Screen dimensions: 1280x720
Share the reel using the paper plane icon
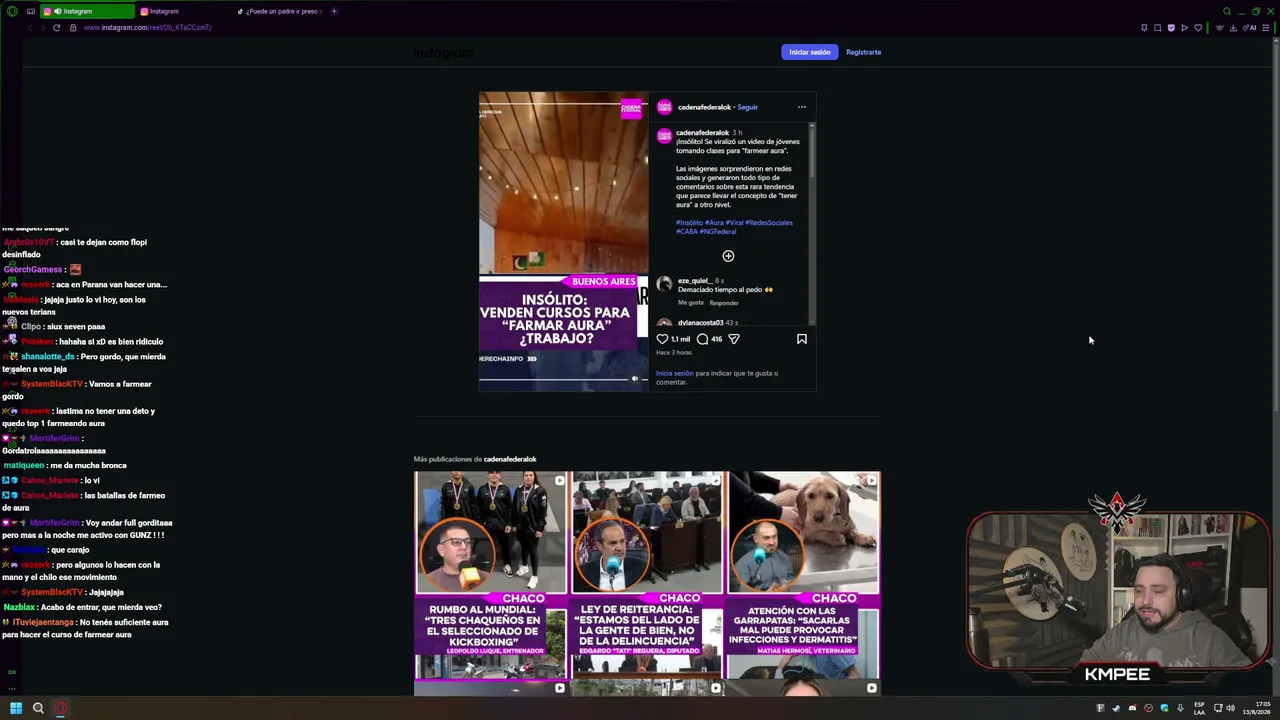(x=734, y=339)
